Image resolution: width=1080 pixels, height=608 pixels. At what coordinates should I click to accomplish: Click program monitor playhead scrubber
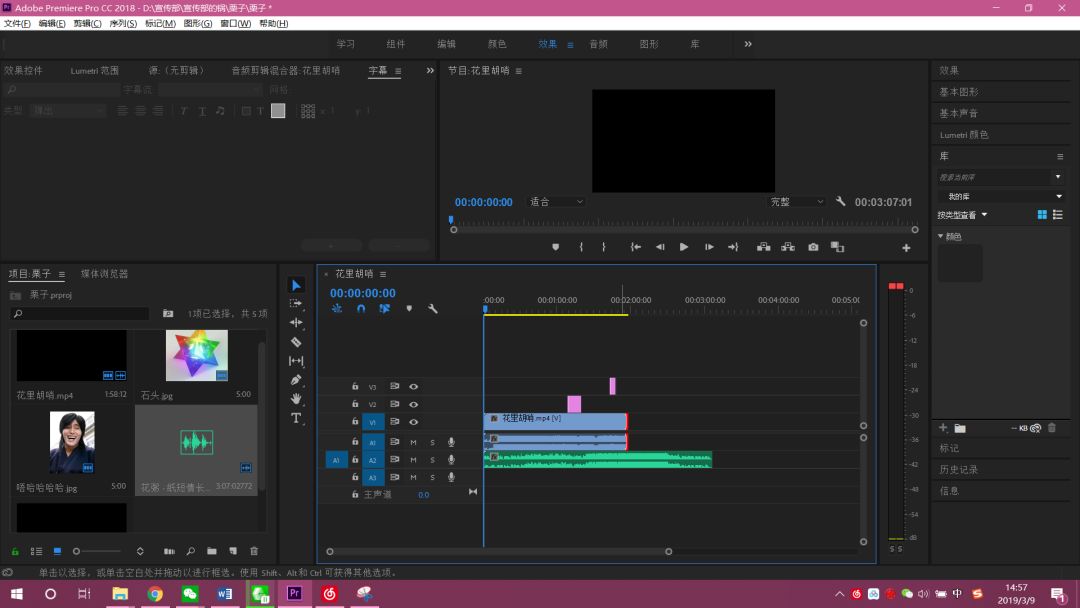[451, 220]
